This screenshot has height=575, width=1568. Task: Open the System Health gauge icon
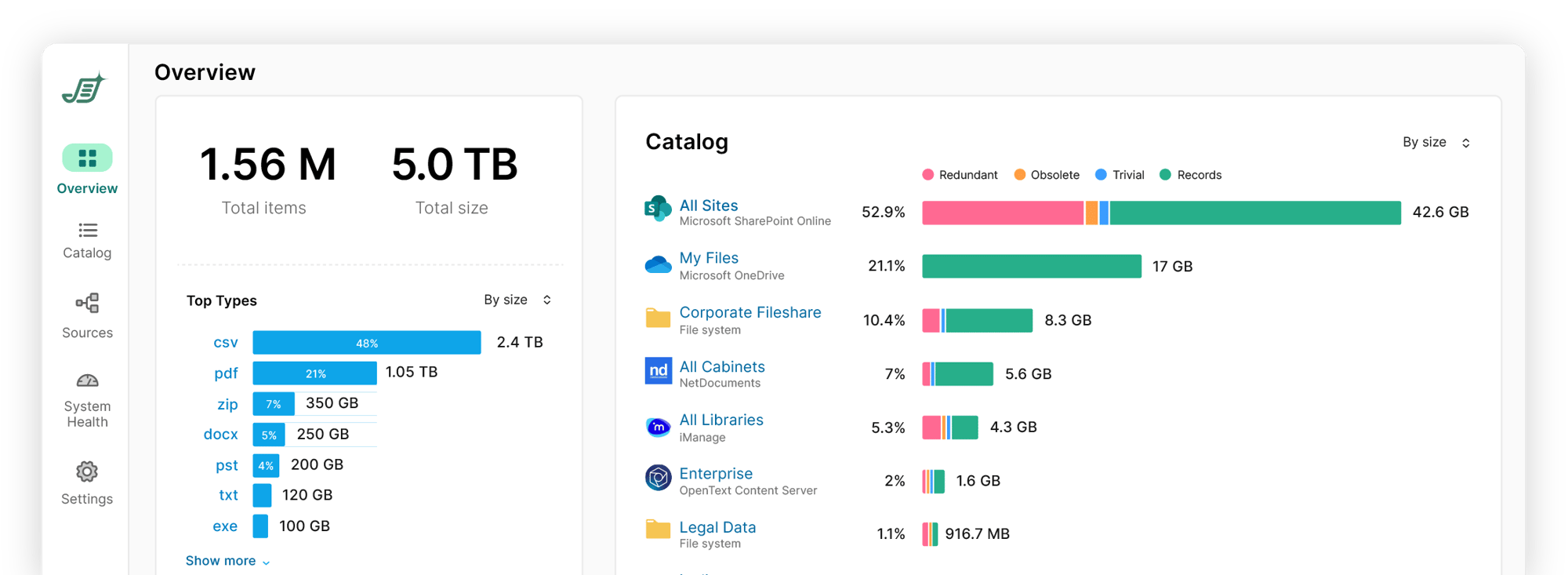click(x=87, y=381)
